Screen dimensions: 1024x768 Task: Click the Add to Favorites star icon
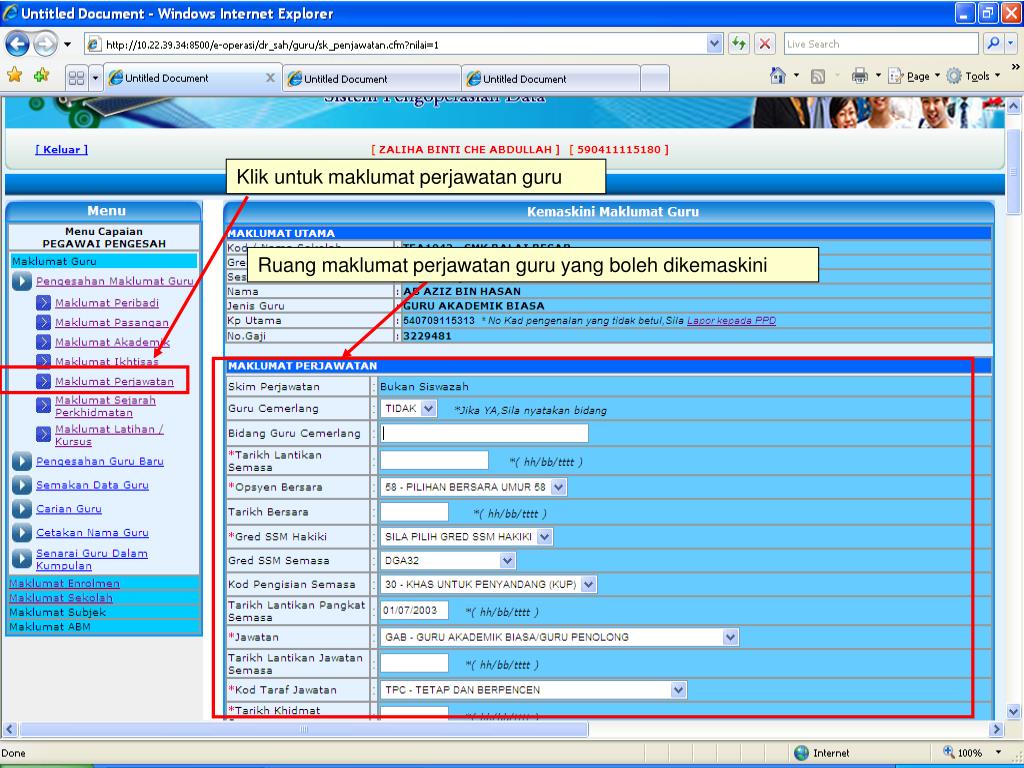[x=42, y=76]
